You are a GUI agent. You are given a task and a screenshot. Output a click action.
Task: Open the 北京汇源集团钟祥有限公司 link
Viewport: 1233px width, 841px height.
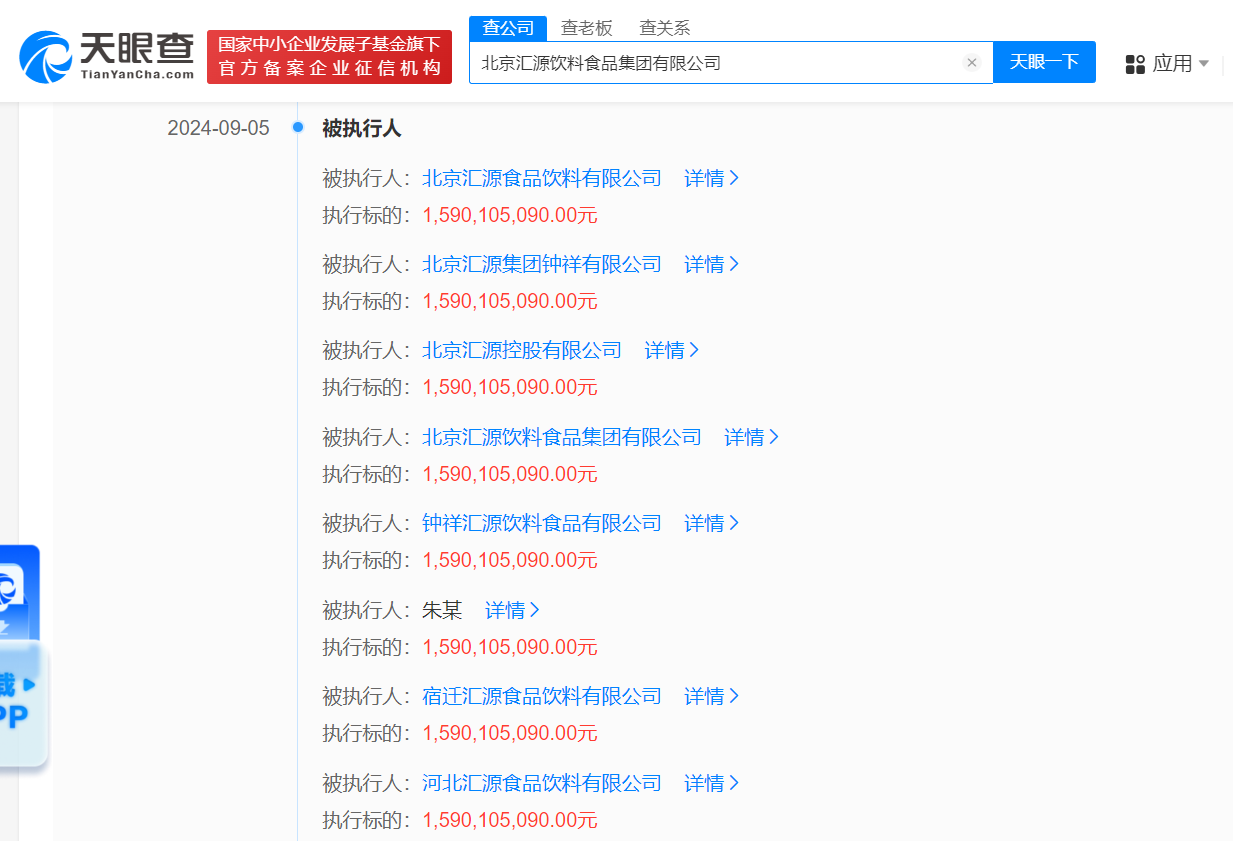[x=542, y=265]
